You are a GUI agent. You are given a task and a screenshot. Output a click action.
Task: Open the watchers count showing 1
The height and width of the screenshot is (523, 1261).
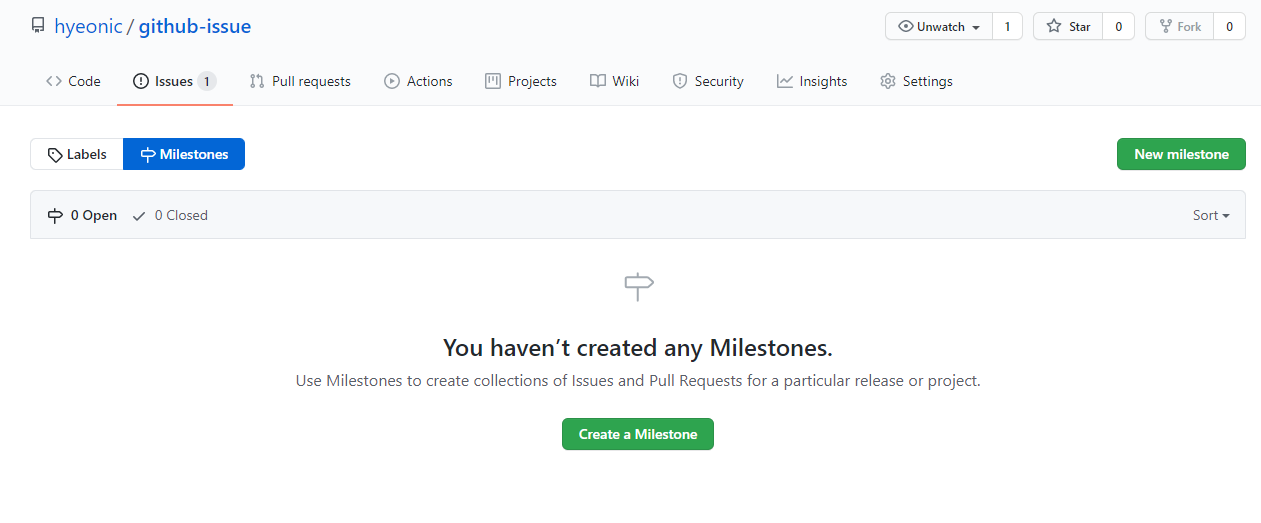click(x=1007, y=26)
